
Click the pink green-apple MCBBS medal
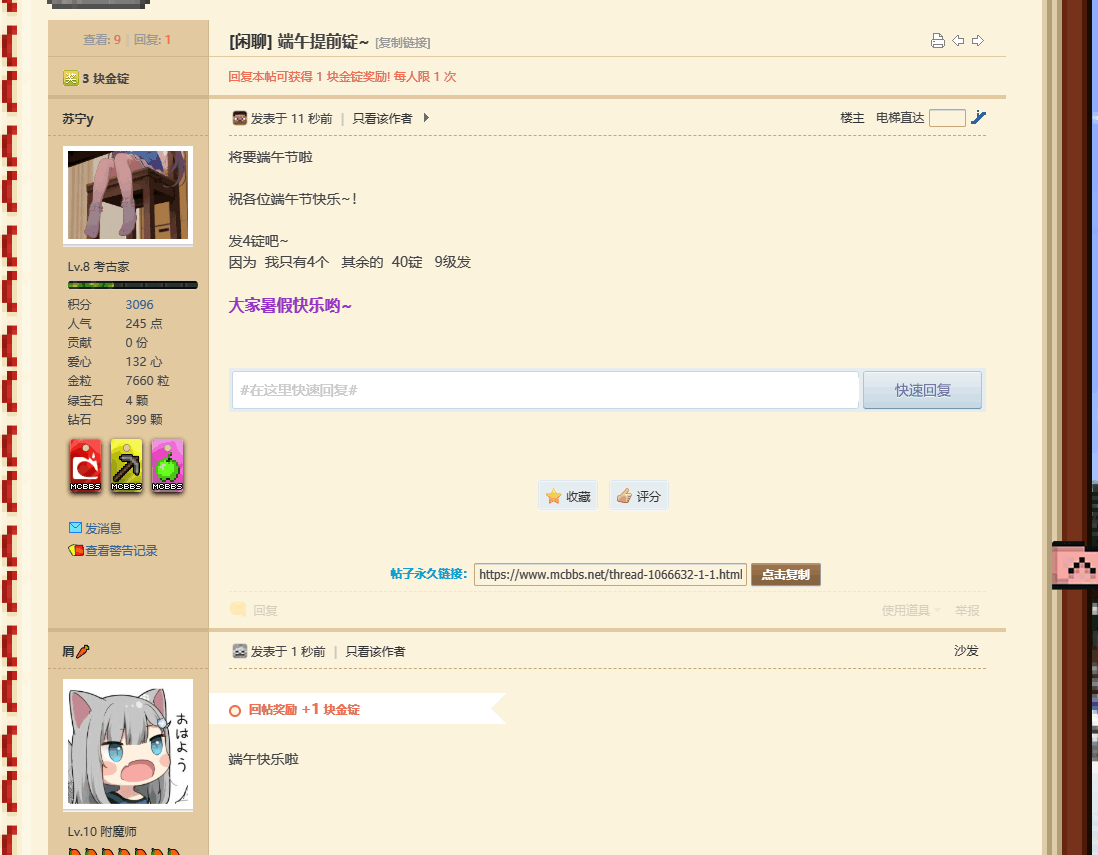[167, 466]
